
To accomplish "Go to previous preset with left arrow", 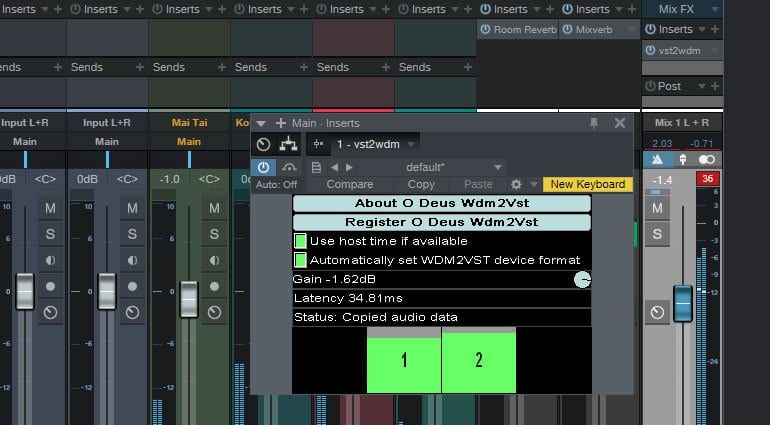I will [x=334, y=168].
